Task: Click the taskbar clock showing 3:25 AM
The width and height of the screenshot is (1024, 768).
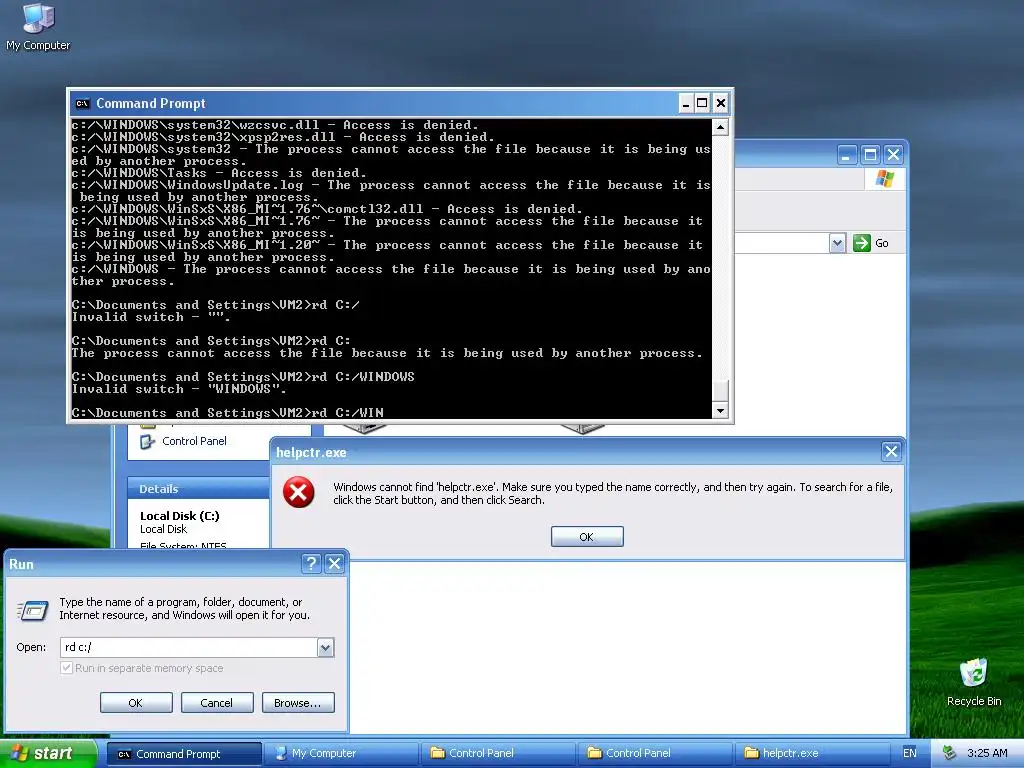Action: pos(987,753)
